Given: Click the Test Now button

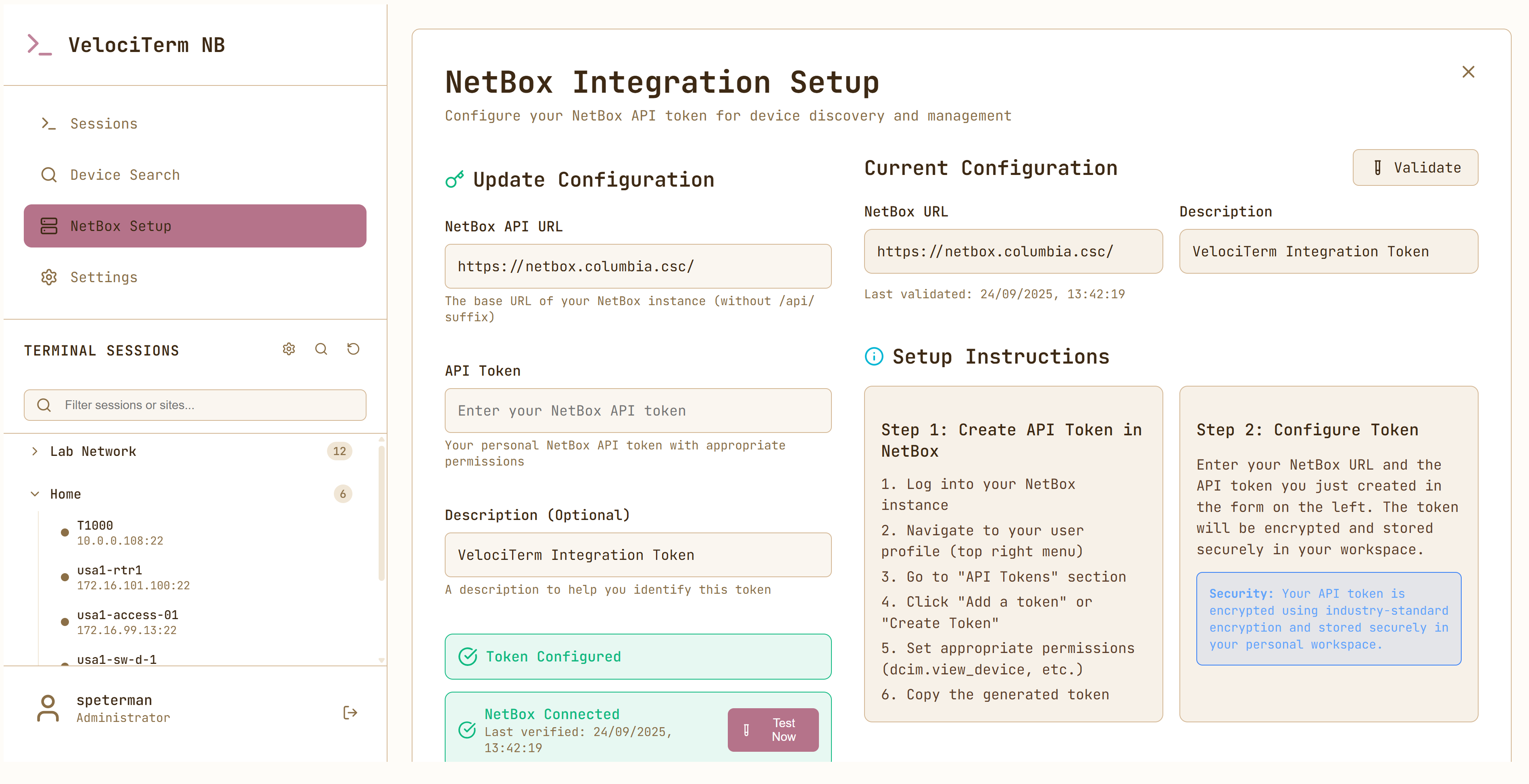Looking at the screenshot, I should coord(773,730).
